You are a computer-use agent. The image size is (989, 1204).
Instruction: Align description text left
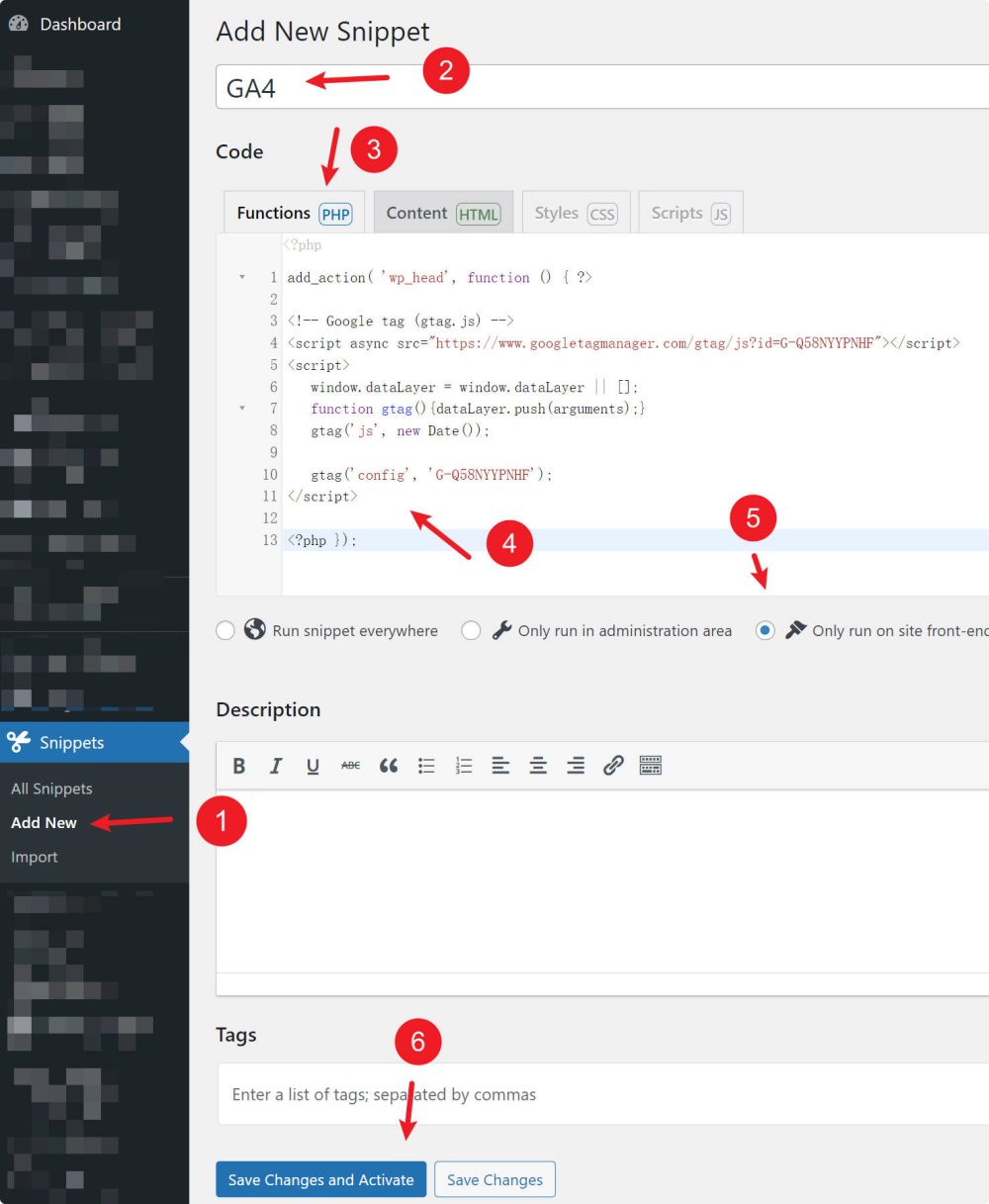click(500, 765)
